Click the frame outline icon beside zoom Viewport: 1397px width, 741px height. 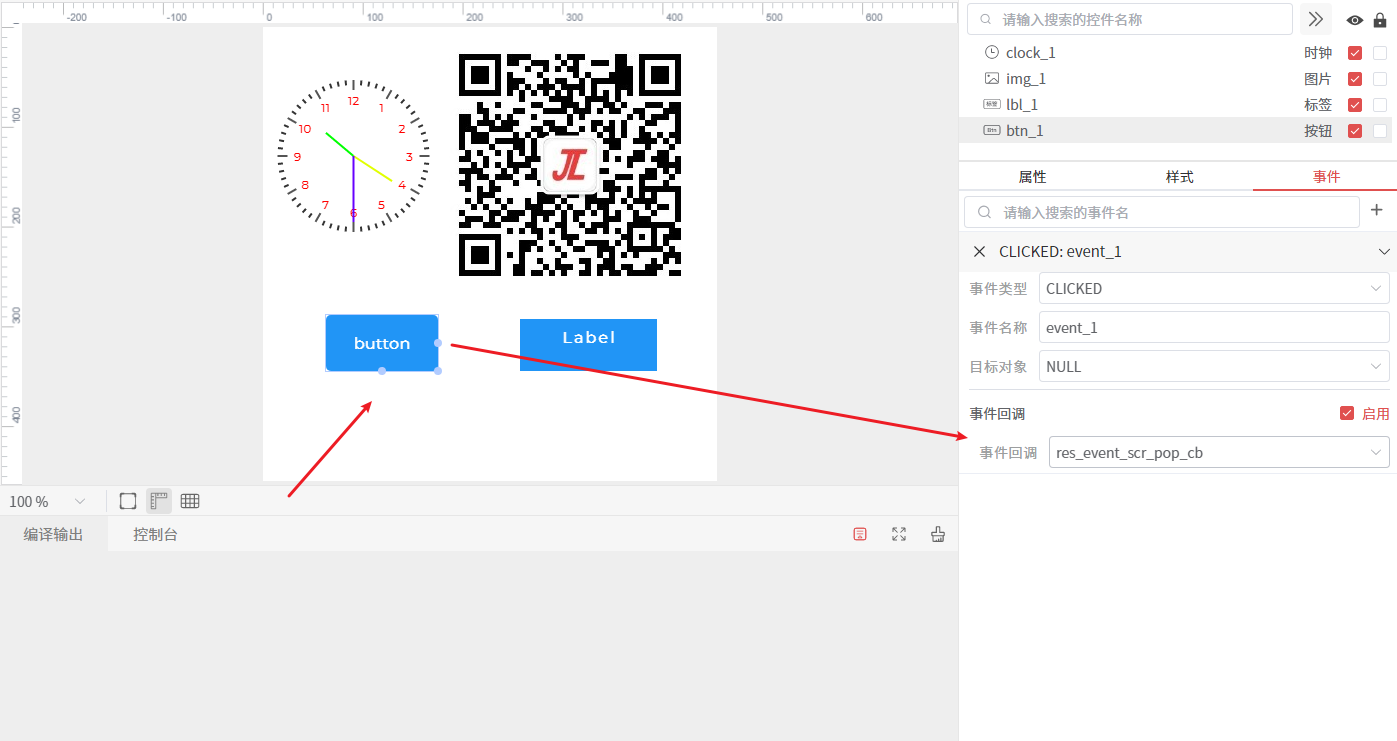[128, 501]
